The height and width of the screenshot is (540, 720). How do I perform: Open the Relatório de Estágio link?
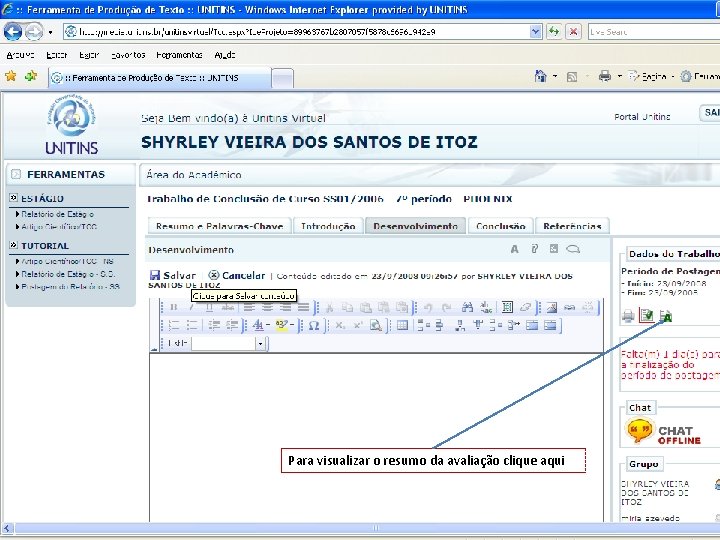pos(57,214)
